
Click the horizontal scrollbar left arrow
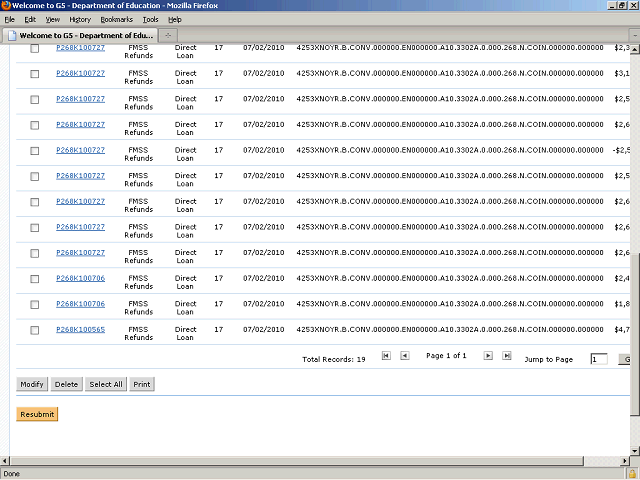(x=5, y=460)
